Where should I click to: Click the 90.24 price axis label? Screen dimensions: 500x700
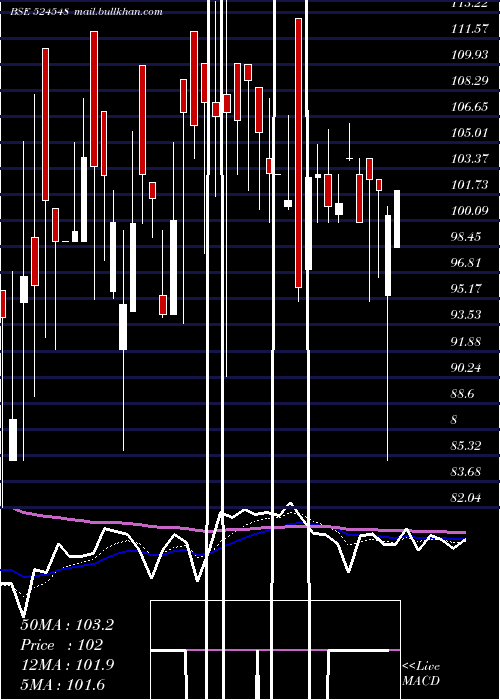click(466, 368)
